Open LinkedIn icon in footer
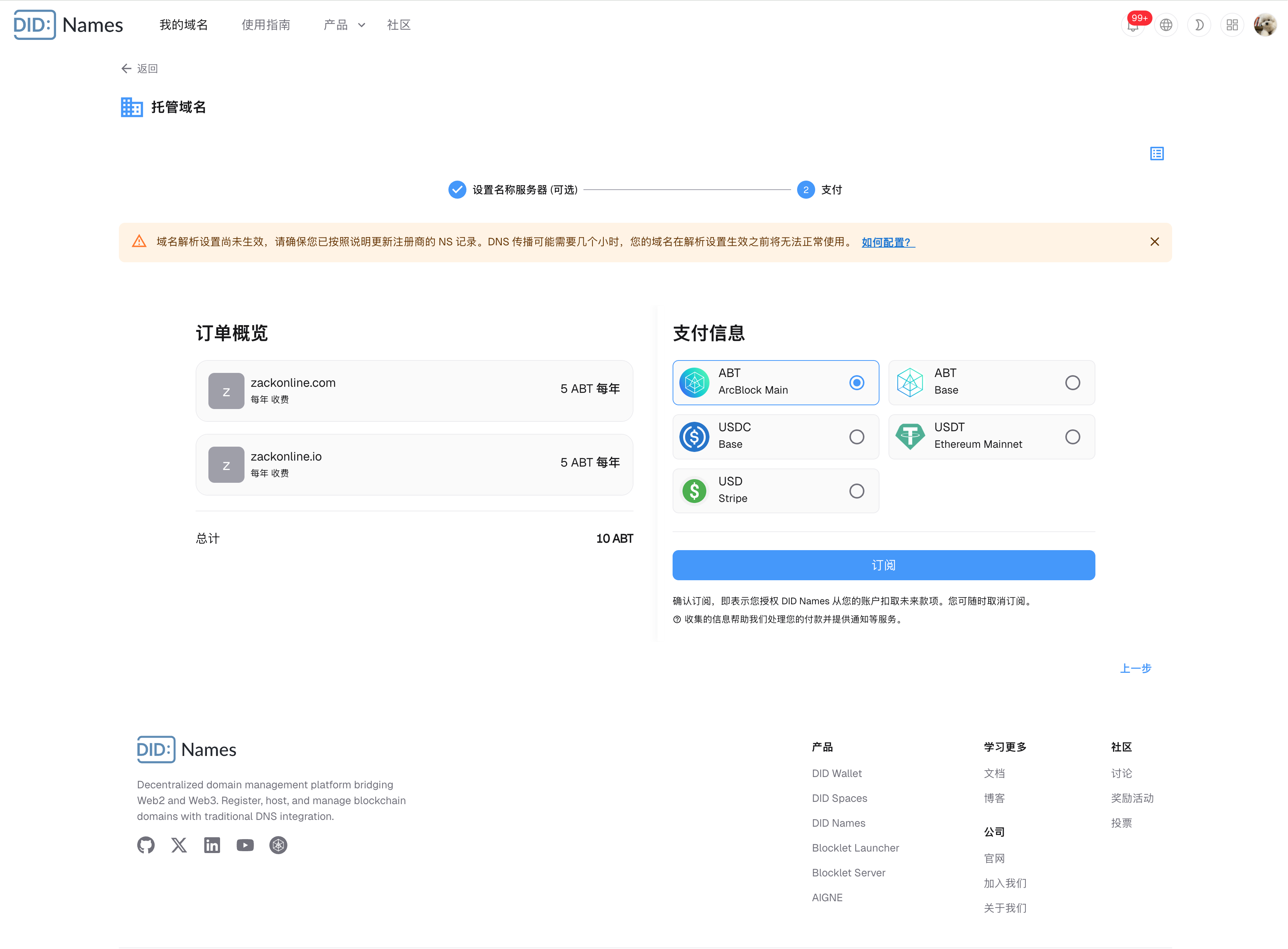This screenshot has width=1288, height=949. [212, 845]
